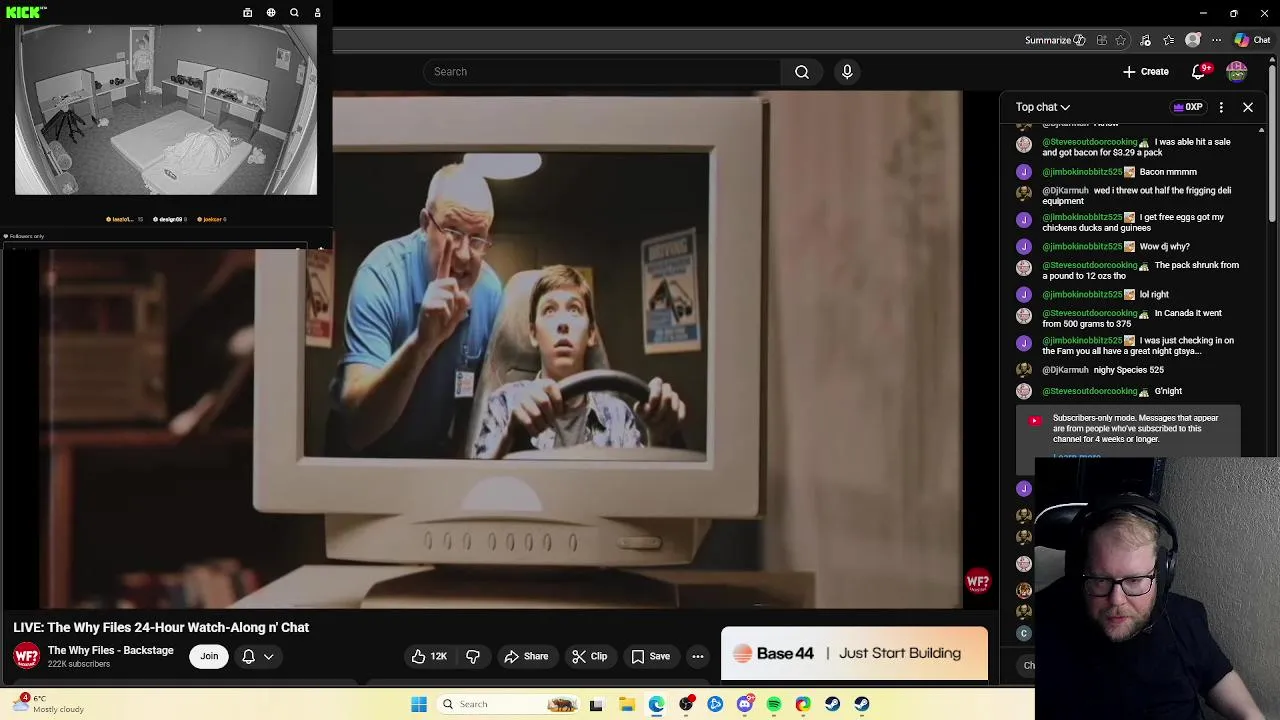Screen dimensions: 1280x720
Task: Click the username @jimbokinobbitz525 beside 'Bacon mmmm'
Action: point(1083,172)
